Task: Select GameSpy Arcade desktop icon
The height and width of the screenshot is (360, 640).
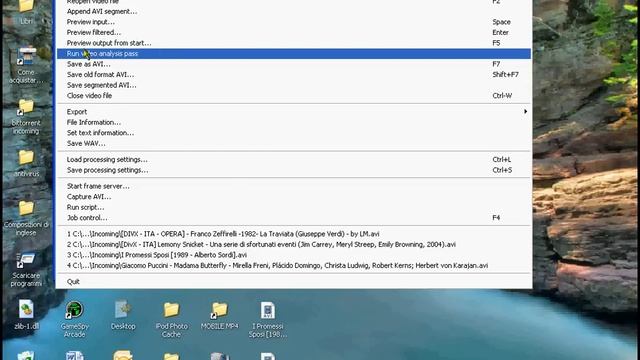Action: tap(74, 319)
